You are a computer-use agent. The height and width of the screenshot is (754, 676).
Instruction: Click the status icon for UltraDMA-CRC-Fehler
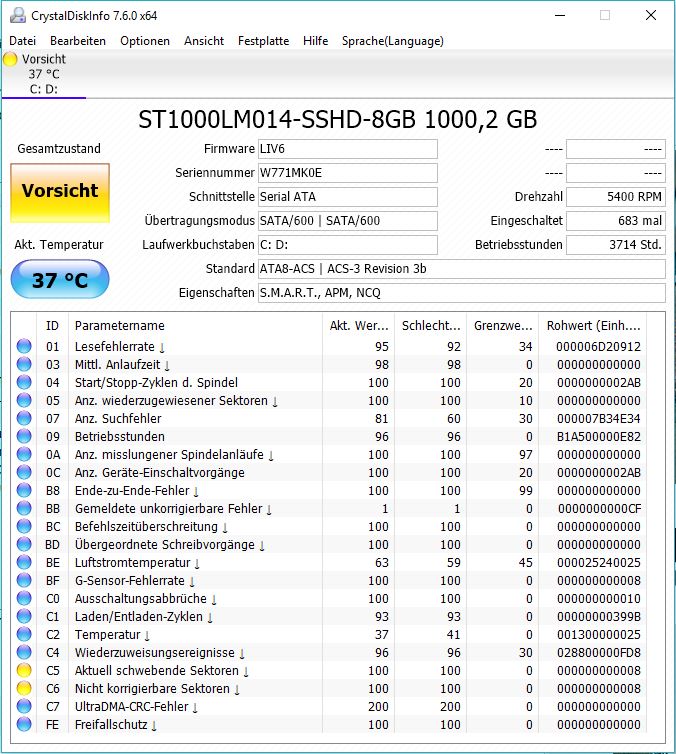(24, 707)
